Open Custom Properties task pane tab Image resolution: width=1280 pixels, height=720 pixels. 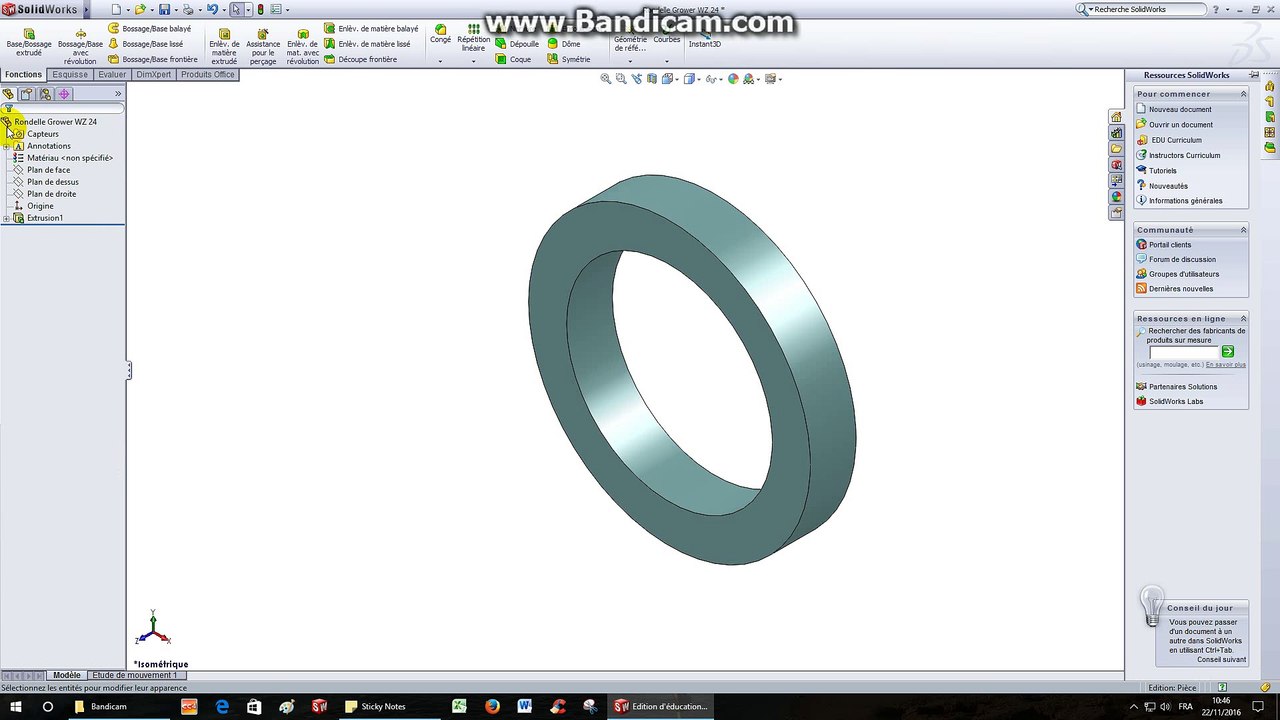pyautogui.click(x=1116, y=213)
